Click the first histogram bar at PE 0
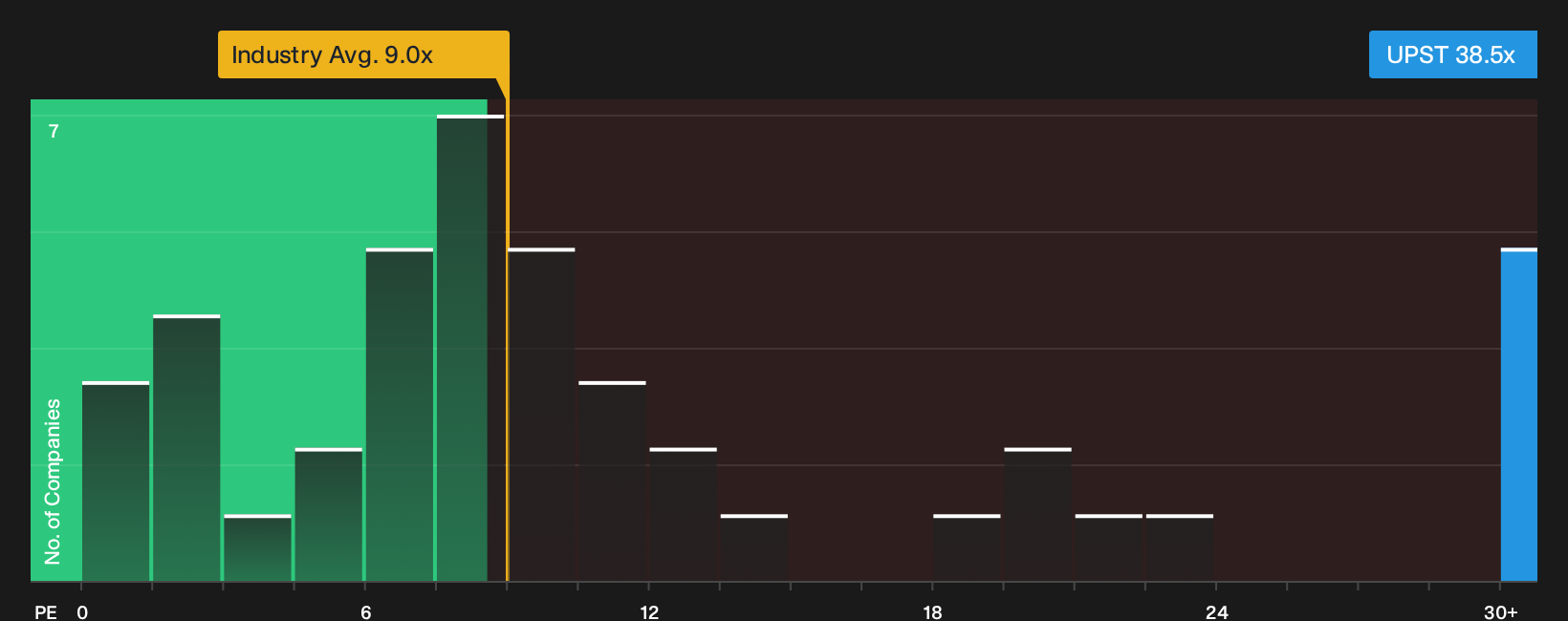1568x621 pixels. click(116, 482)
